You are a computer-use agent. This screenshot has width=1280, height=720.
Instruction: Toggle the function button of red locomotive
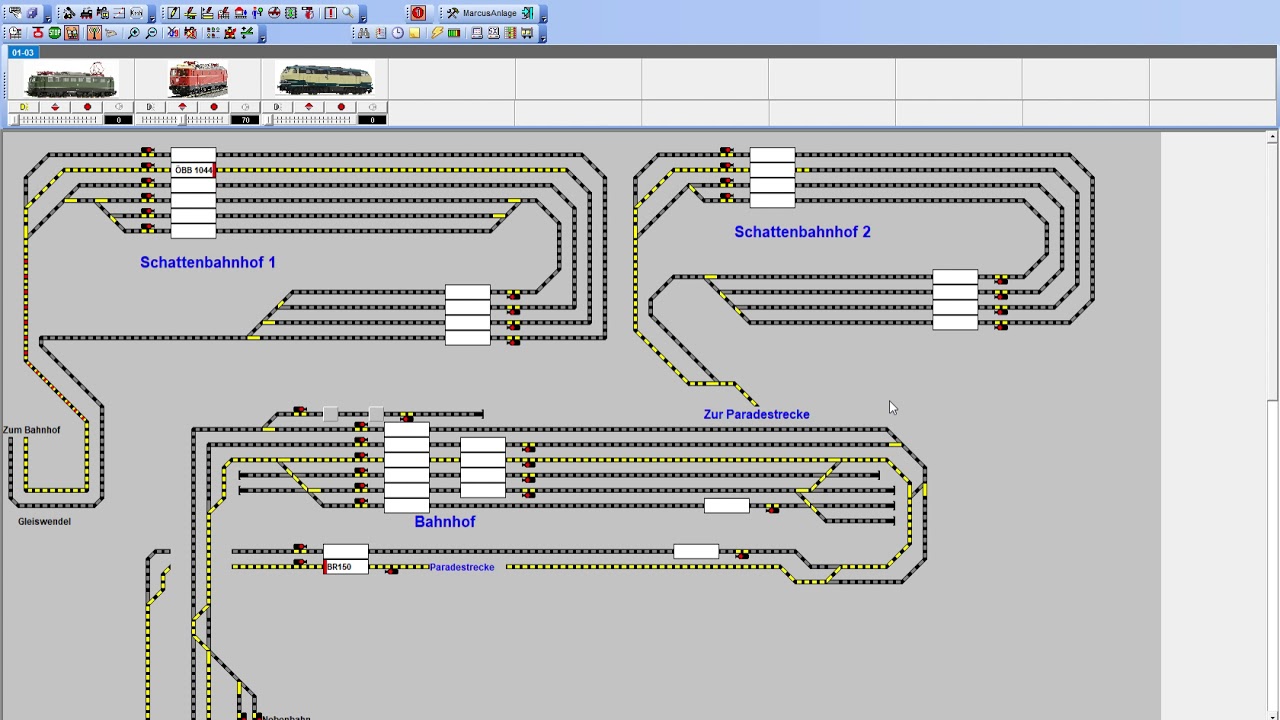click(245, 107)
